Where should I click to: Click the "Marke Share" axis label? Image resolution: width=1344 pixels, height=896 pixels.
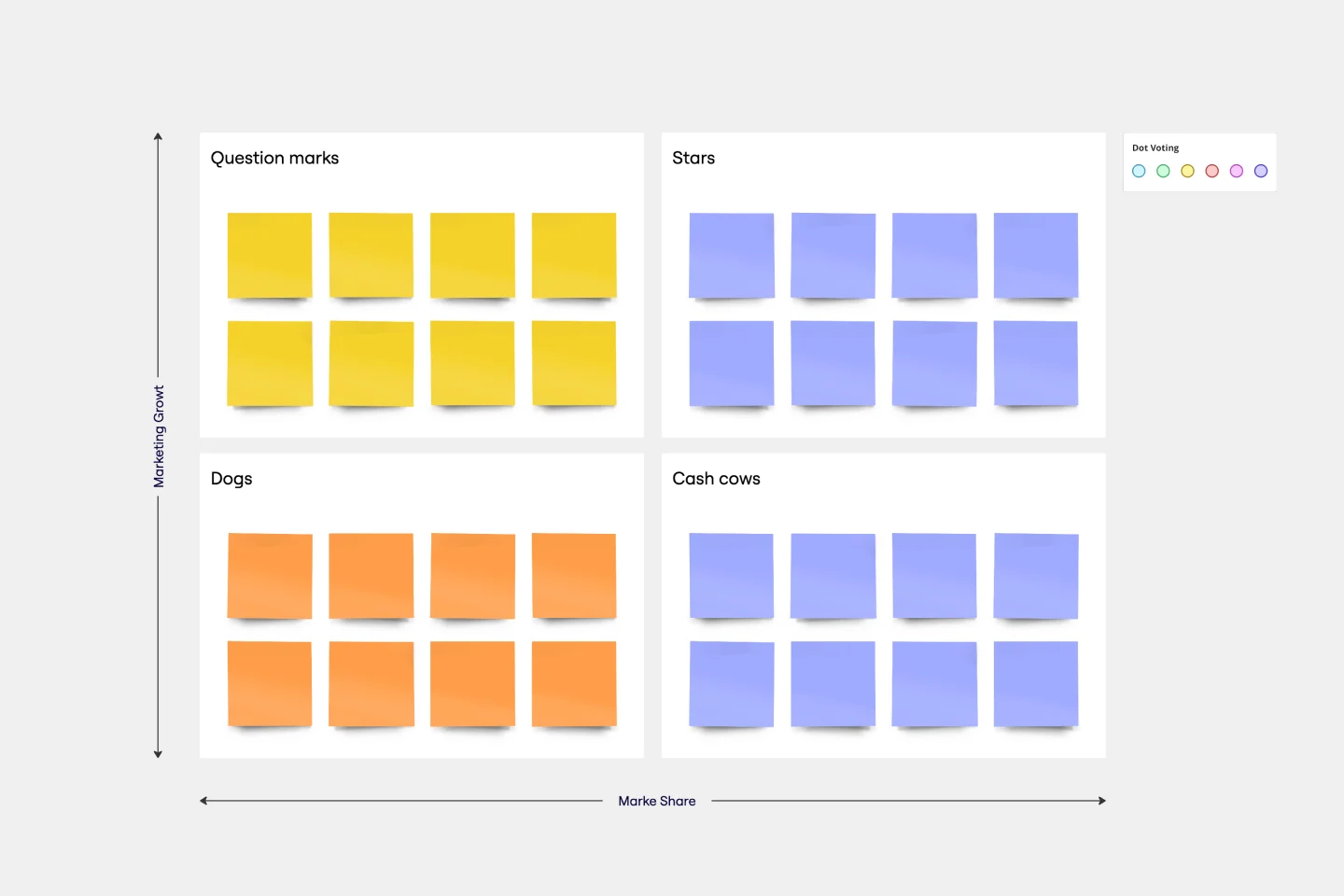pyautogui.click(x=657, y=801)
